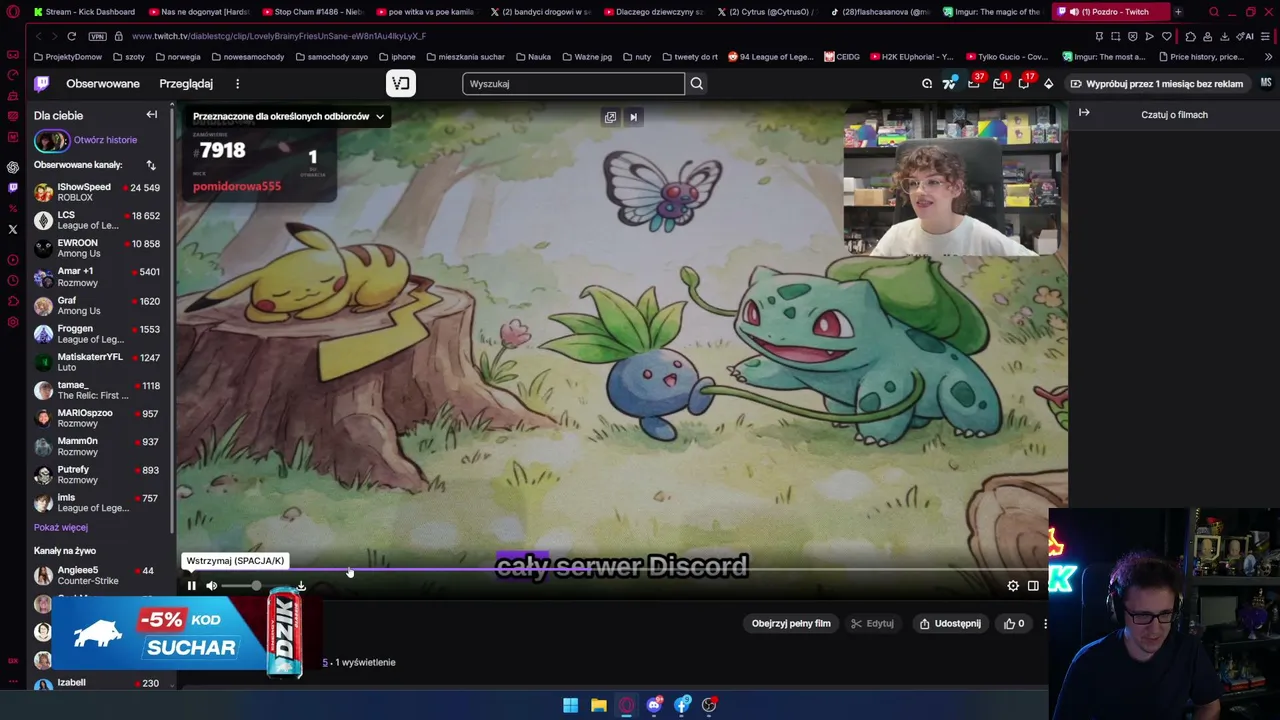
Task: Collapse the Dla ciebie sidebar
Action: pyautogui.click(x=152, y=115)
